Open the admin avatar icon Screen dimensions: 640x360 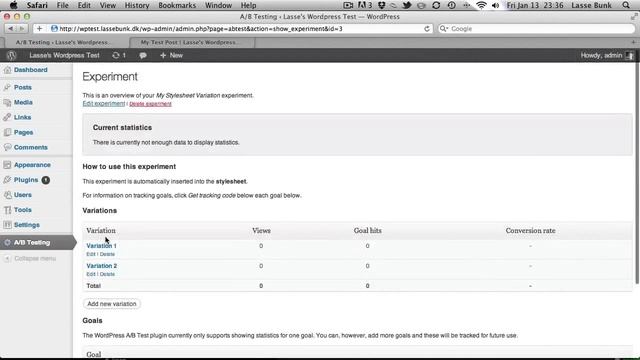[629, 56]
